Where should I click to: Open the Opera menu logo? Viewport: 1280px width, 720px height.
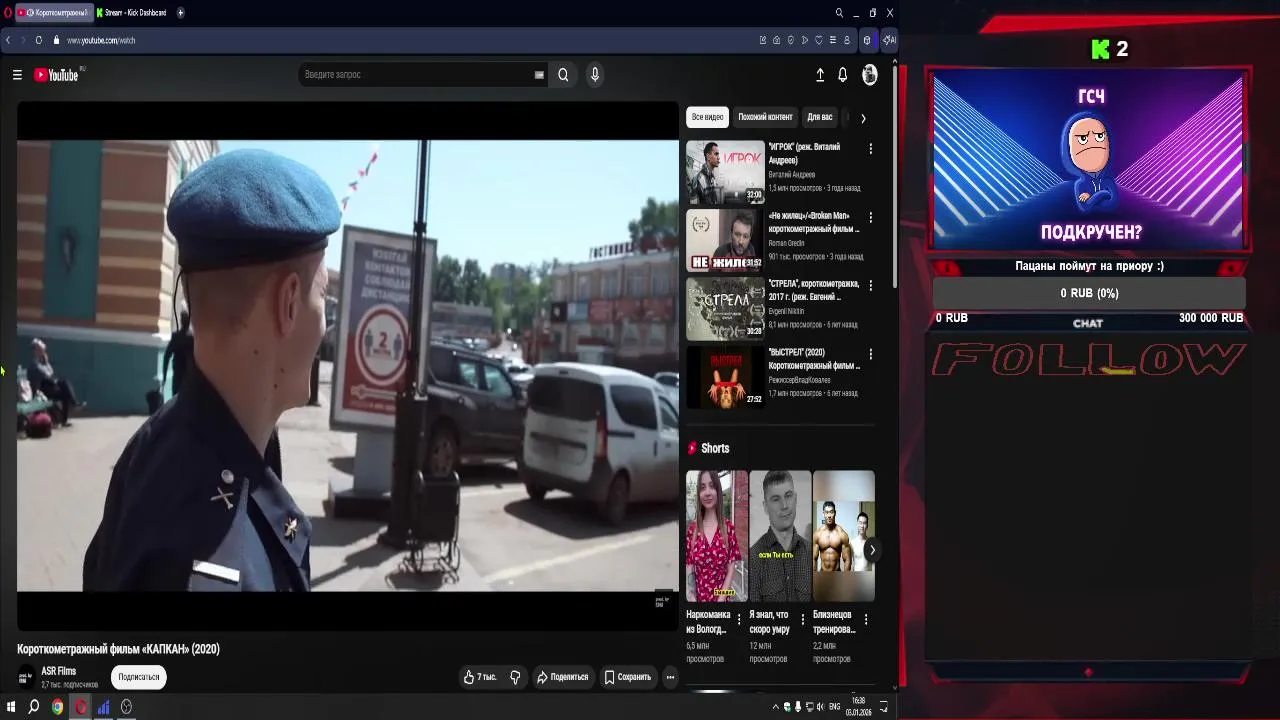pos(6,12)
